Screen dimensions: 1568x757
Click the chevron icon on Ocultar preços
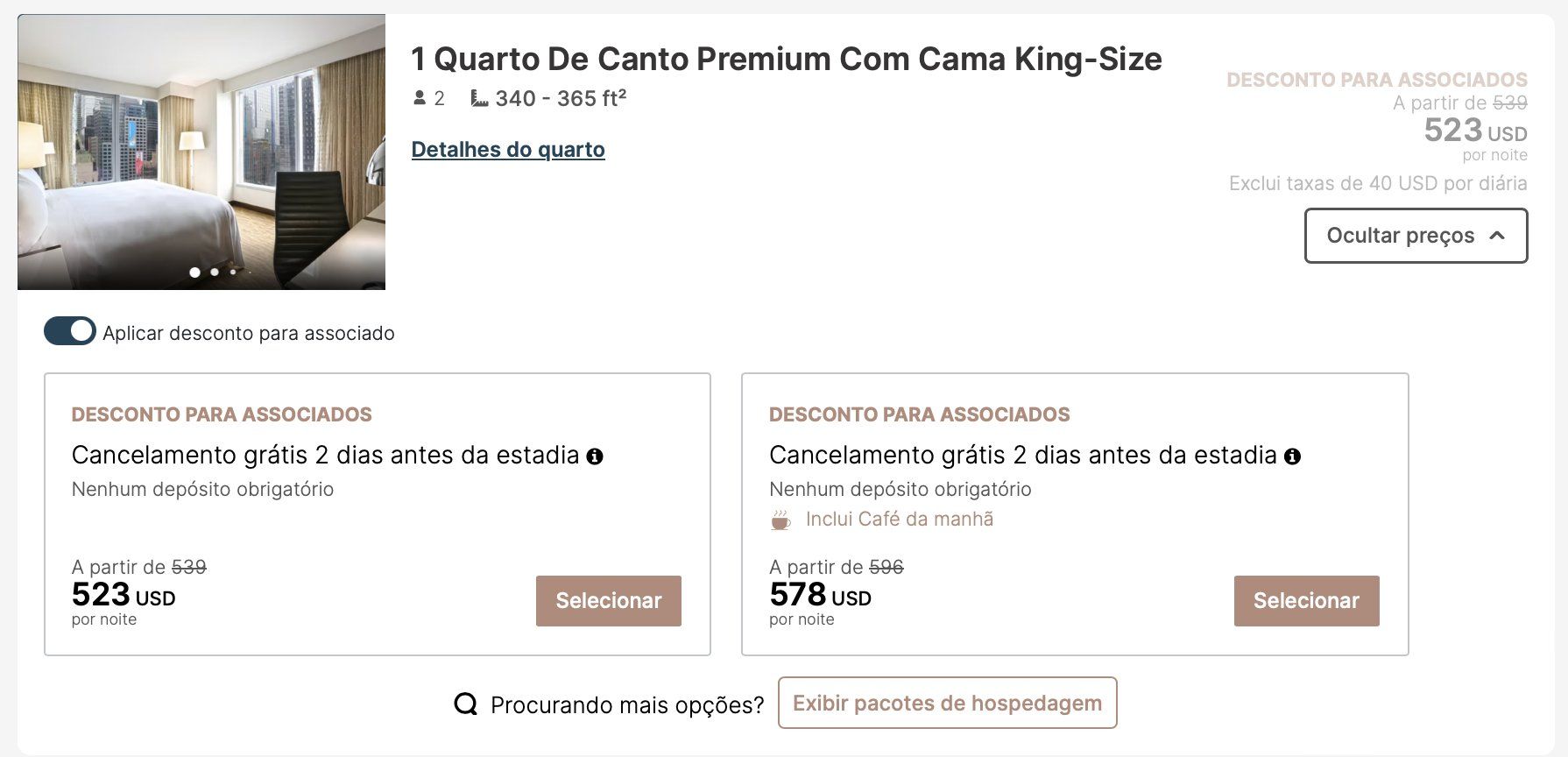coord(1497,236)
